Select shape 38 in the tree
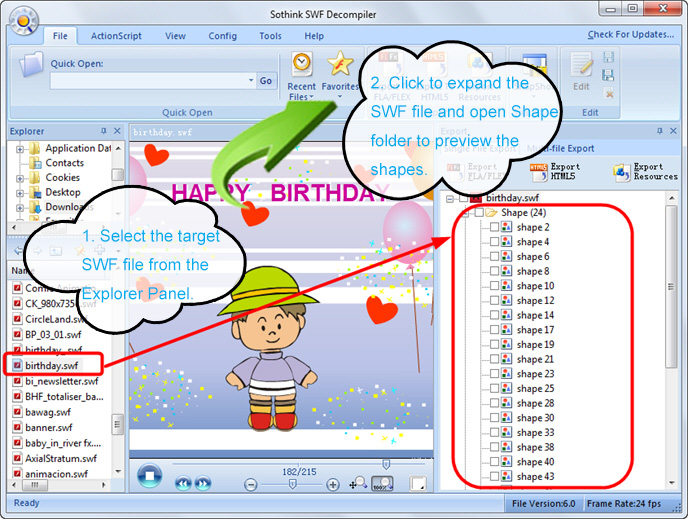This screenshot has height=519, width=688. (535, 447)
